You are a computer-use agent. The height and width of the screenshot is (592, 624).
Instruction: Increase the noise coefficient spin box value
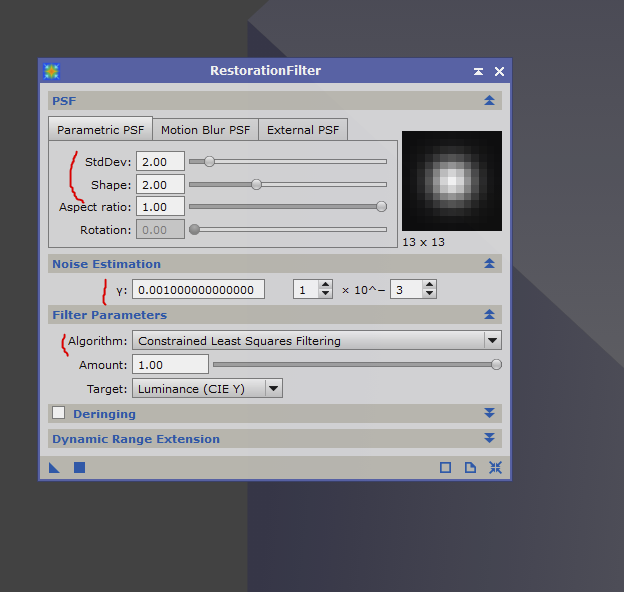click(325, 285)
